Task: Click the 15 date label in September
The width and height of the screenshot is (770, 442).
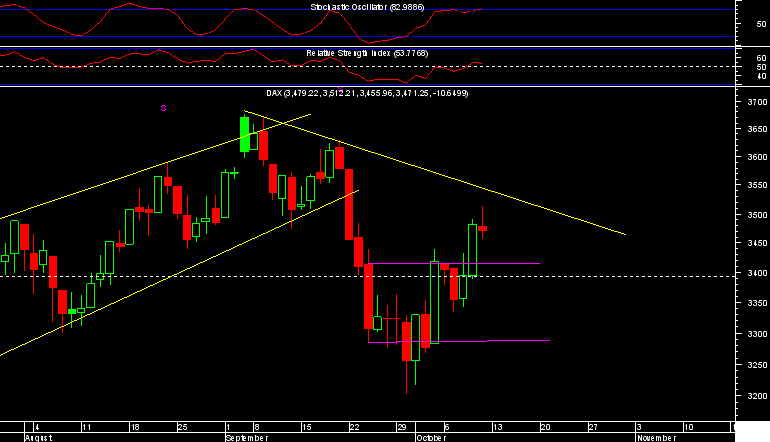Action: click(306, 427)
